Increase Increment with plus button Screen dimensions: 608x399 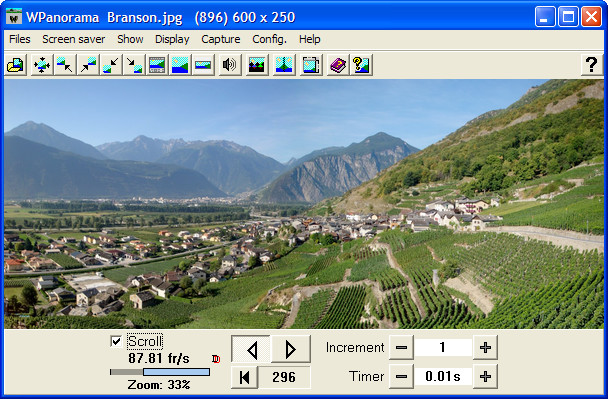tap(485, 347)
